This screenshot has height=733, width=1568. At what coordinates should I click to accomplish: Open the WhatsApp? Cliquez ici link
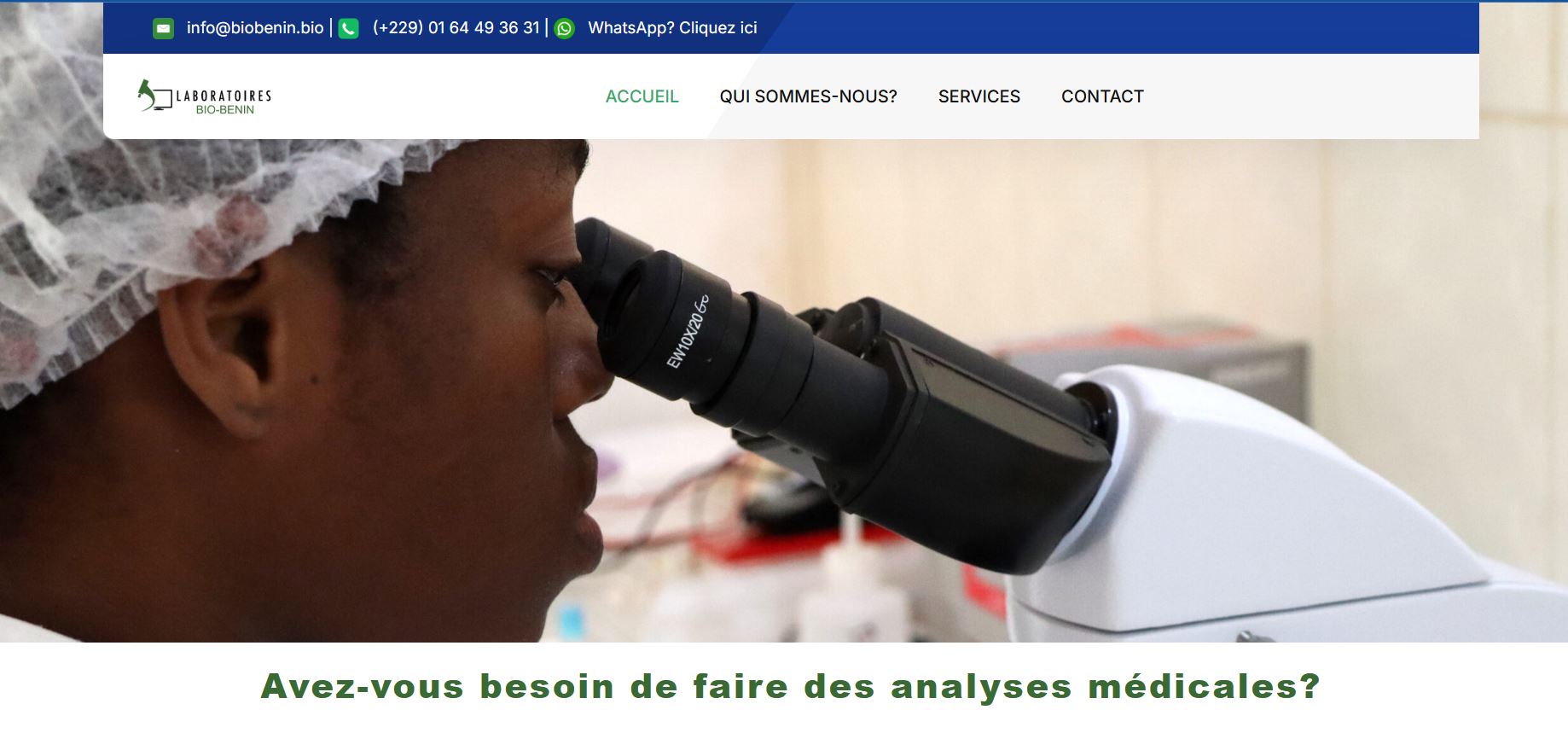[x=672, y=28]
